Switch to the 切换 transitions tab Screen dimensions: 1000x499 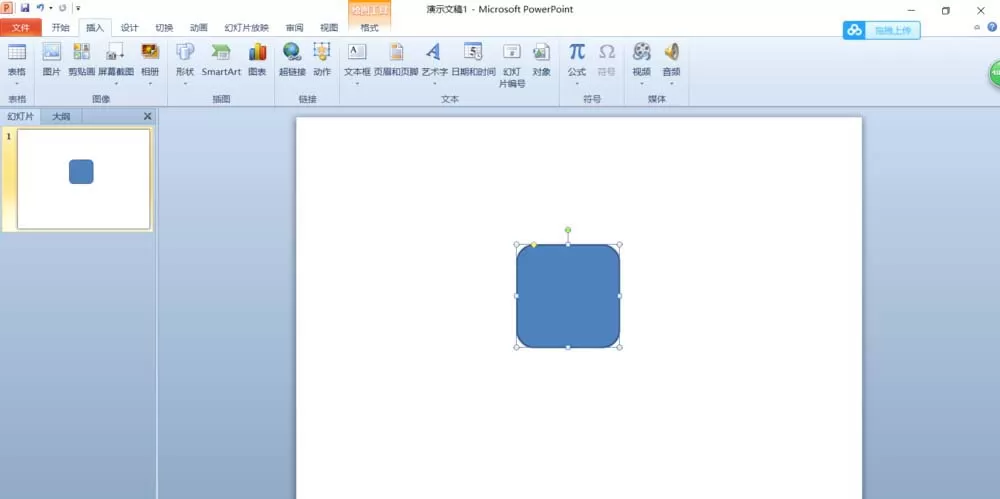(x=164, y=27)
